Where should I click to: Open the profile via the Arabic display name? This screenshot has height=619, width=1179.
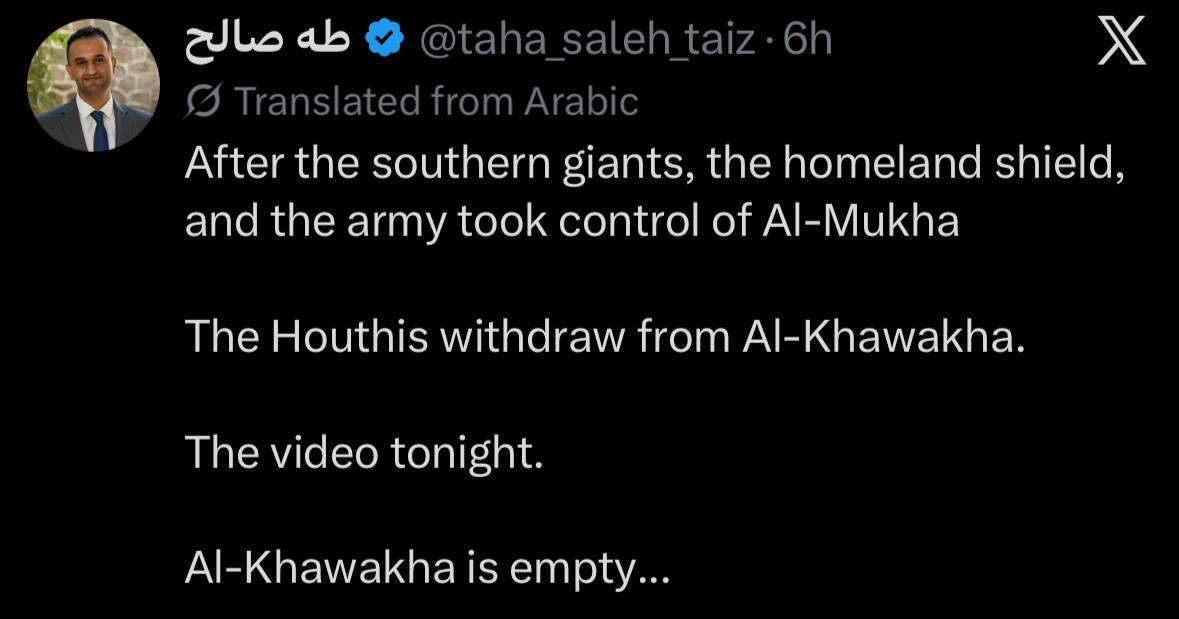pyautogui.click(x=268, y=41)
